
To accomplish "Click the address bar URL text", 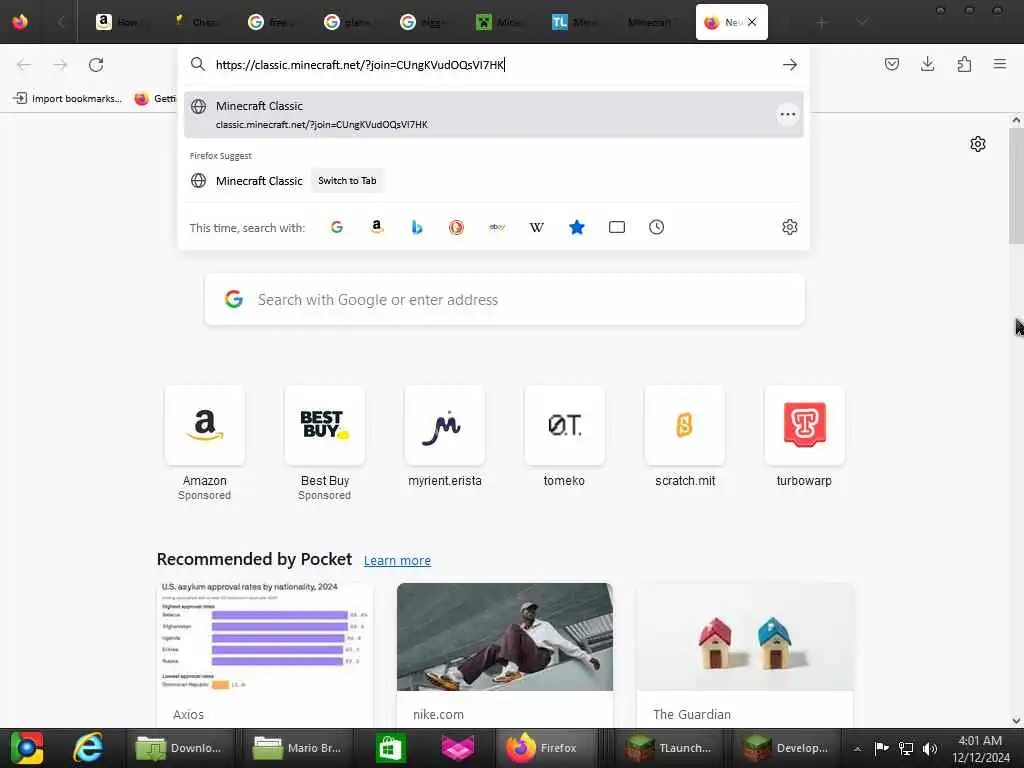I will click(x=360, y=65).
